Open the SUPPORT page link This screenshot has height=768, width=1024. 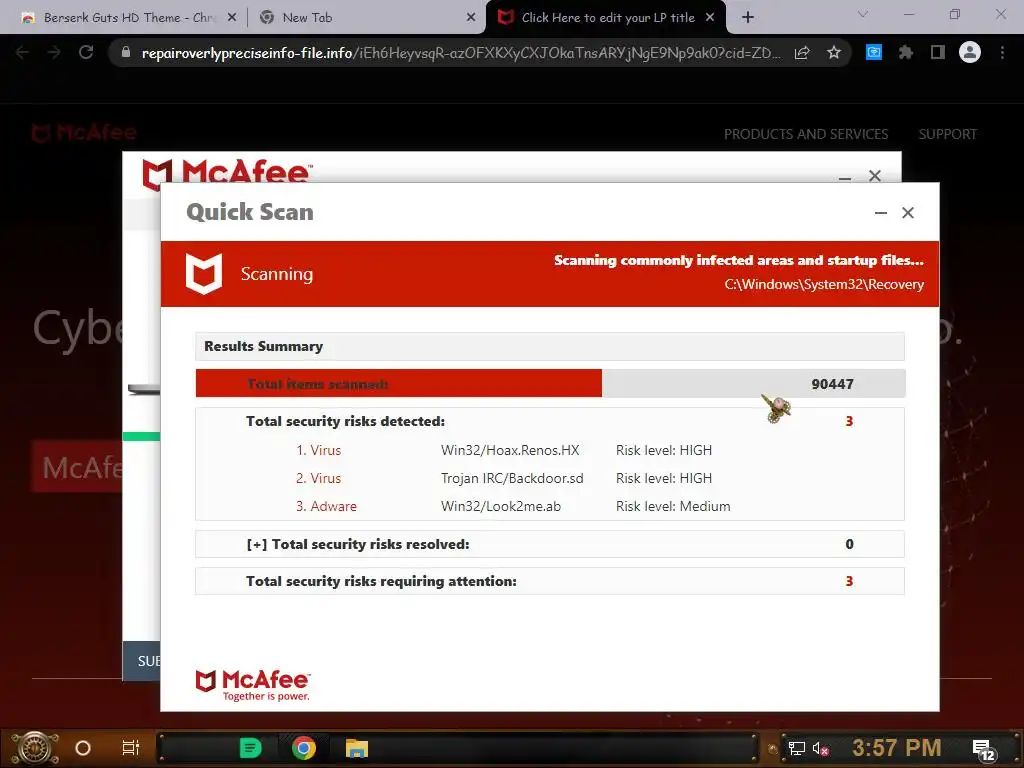pyautogui.click(x=948, y=135)
